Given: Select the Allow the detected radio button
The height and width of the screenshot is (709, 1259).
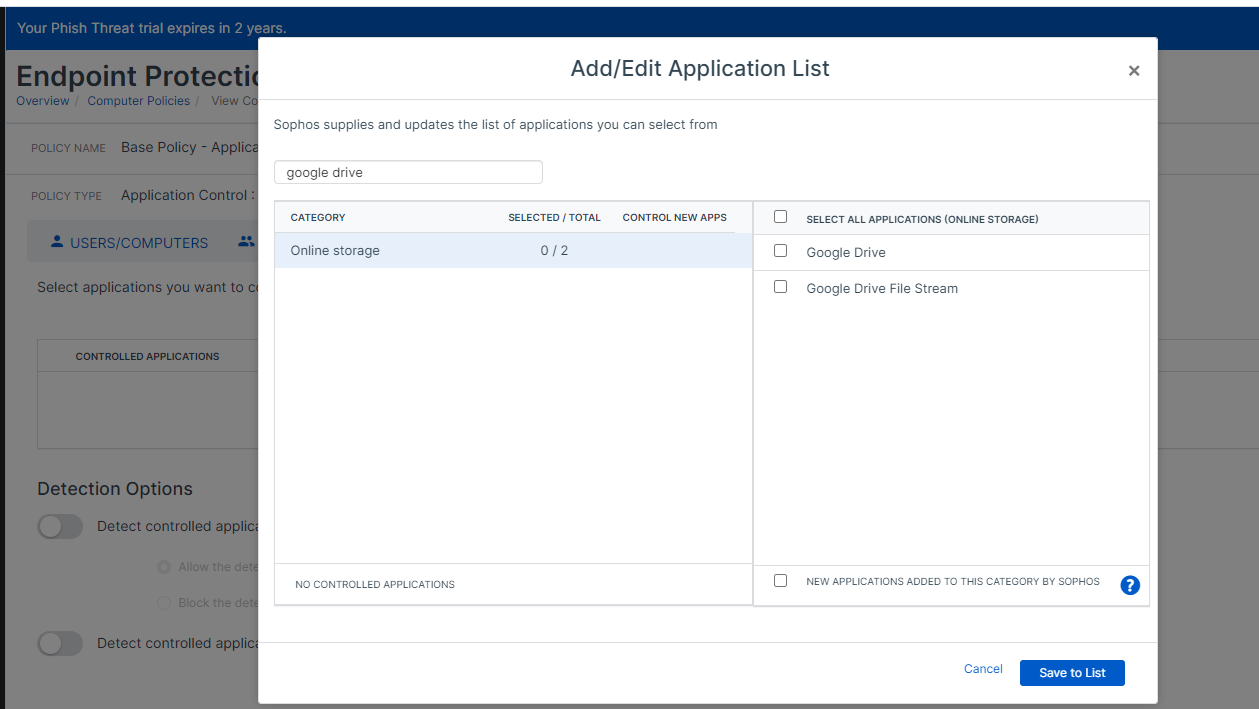Looking at the screenshot, I should pyautogui.click(x=164, y=567).
